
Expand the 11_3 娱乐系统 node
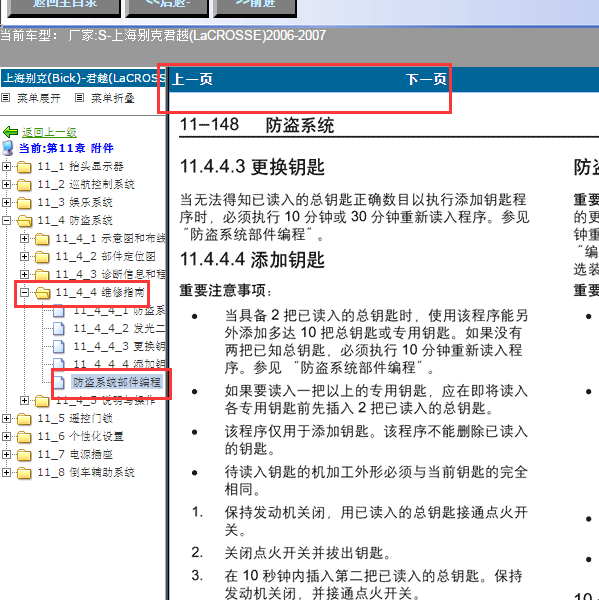6,202
